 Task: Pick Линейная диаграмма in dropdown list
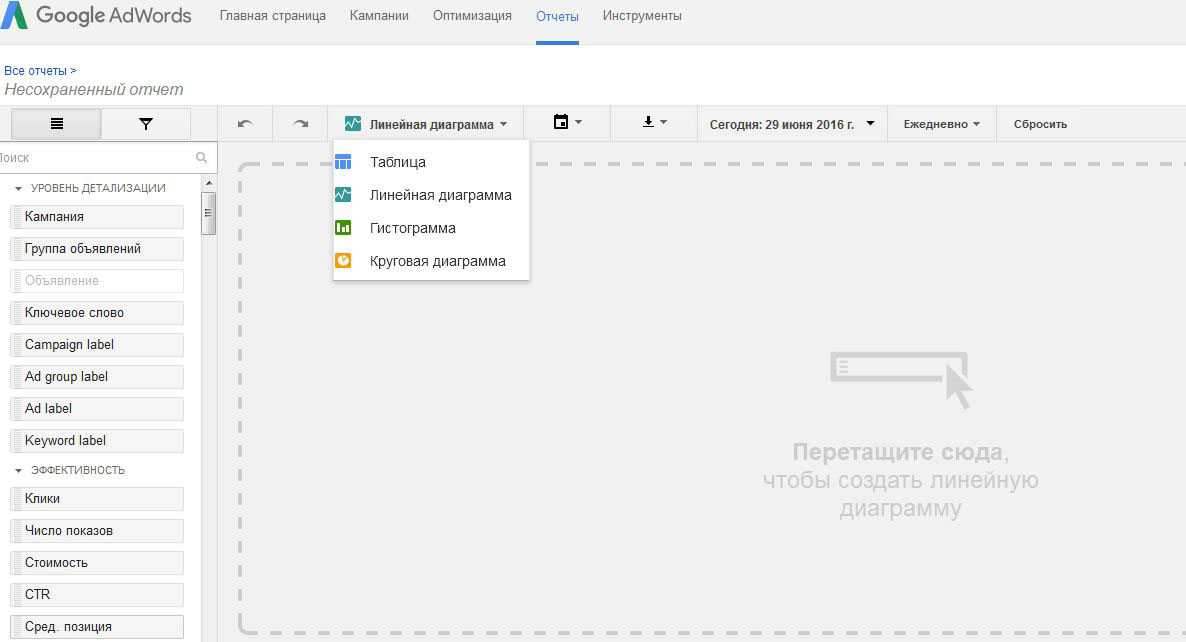coord(440,195)
